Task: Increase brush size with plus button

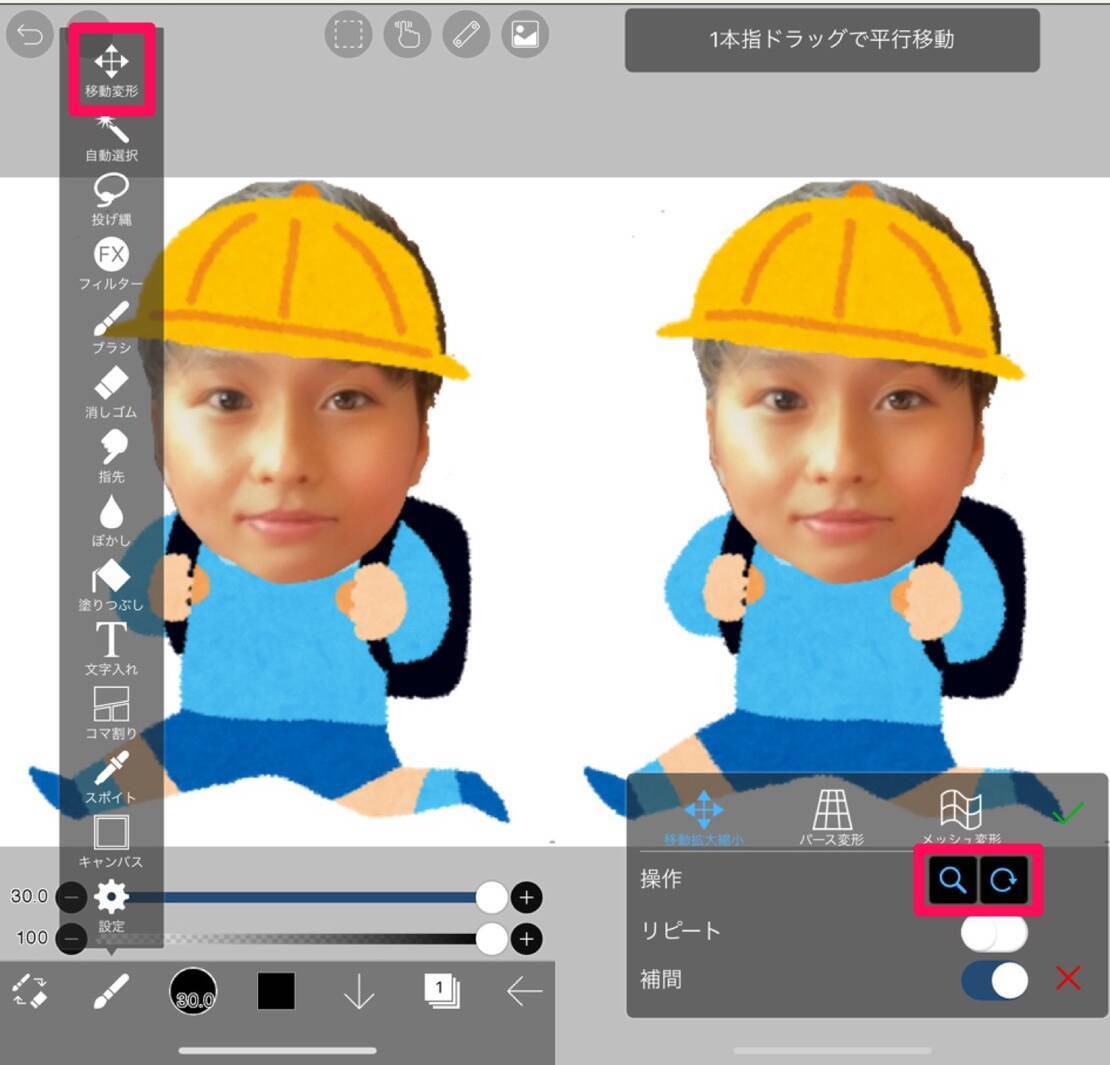Action: (x=526, y=897)
